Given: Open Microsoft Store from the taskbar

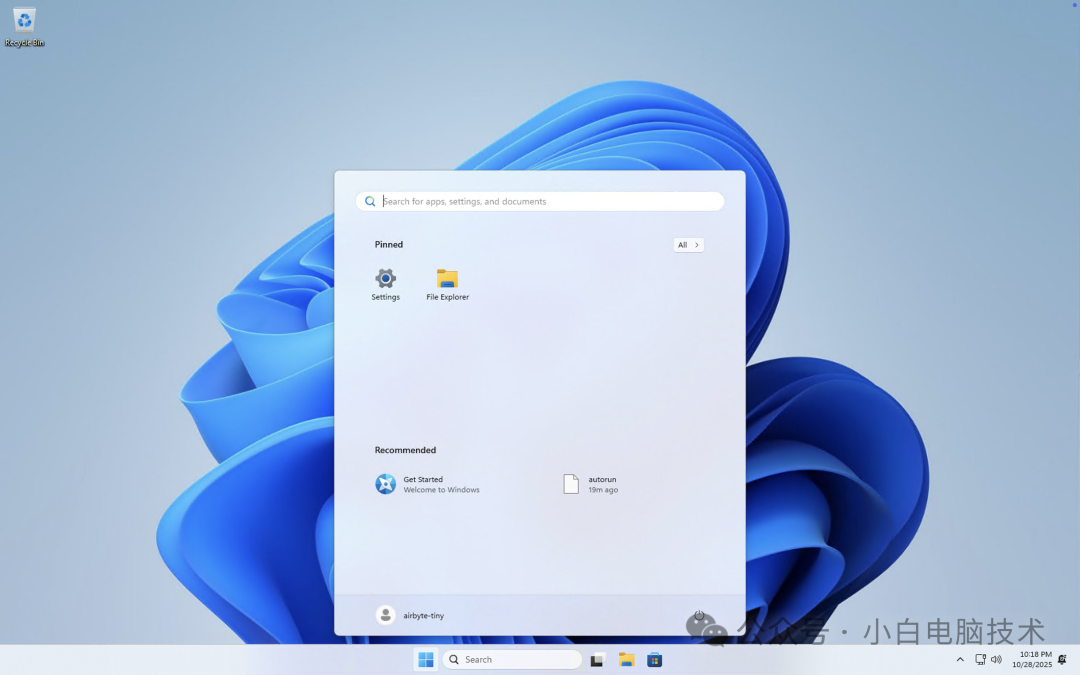Looking at the screenshot, I should point(654,660).
